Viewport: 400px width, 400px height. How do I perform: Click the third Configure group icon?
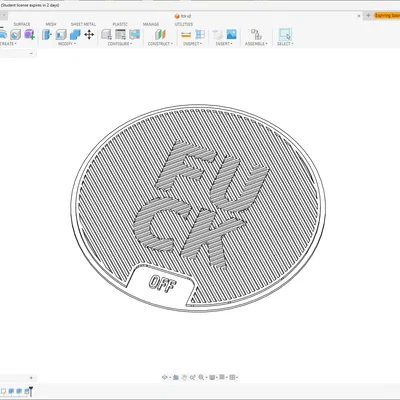pos(134,34)
